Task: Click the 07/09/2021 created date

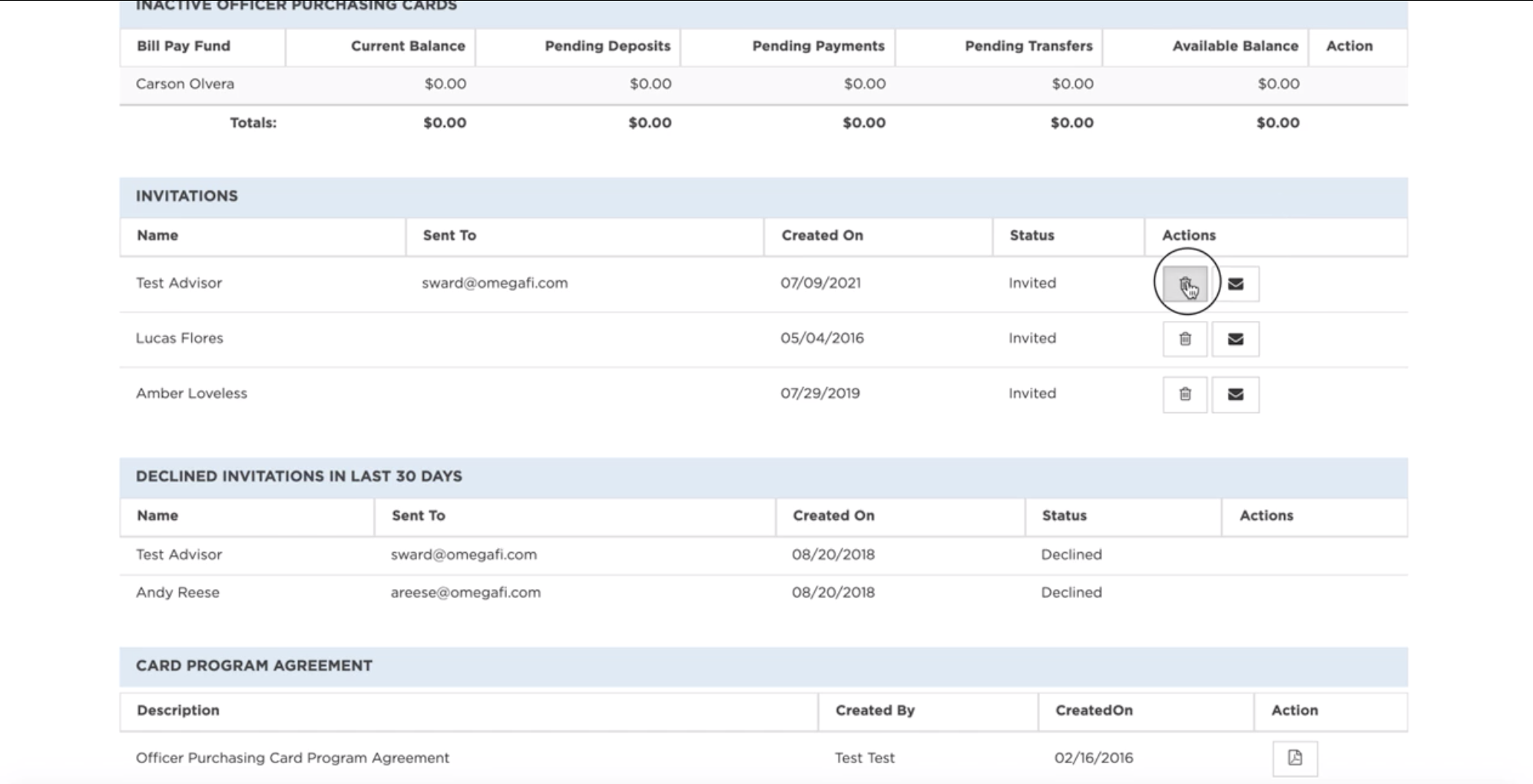Action: (x=820, y=283)
